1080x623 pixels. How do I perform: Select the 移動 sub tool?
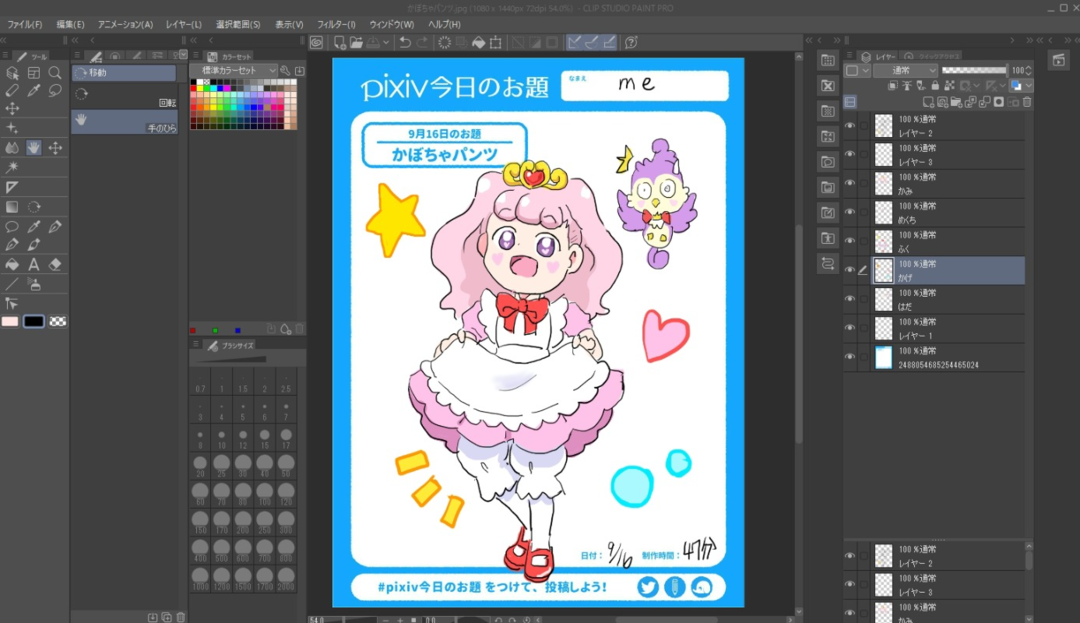(124, 73)
